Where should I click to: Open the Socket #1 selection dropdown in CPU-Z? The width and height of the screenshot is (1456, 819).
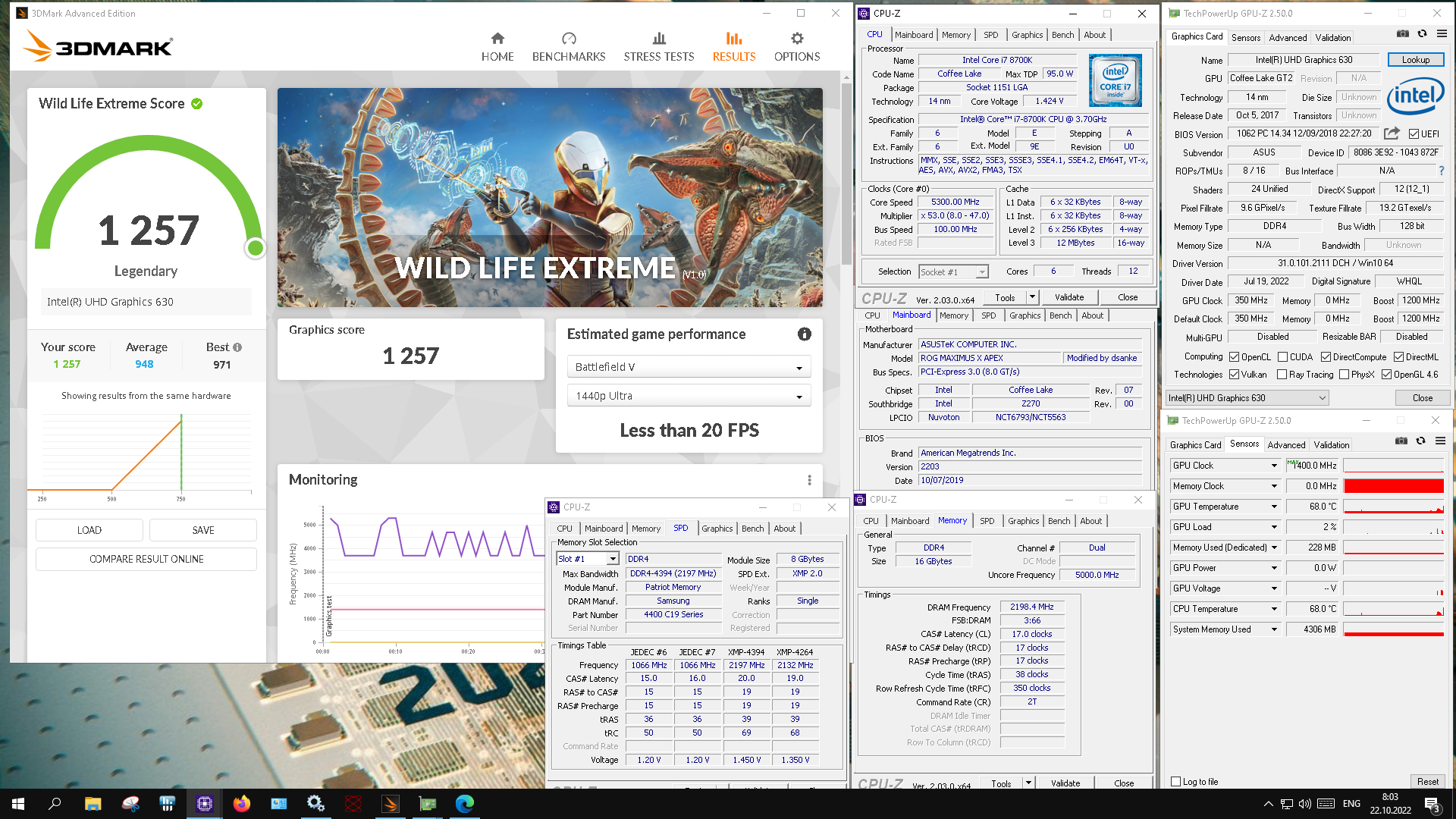[954, 271]
